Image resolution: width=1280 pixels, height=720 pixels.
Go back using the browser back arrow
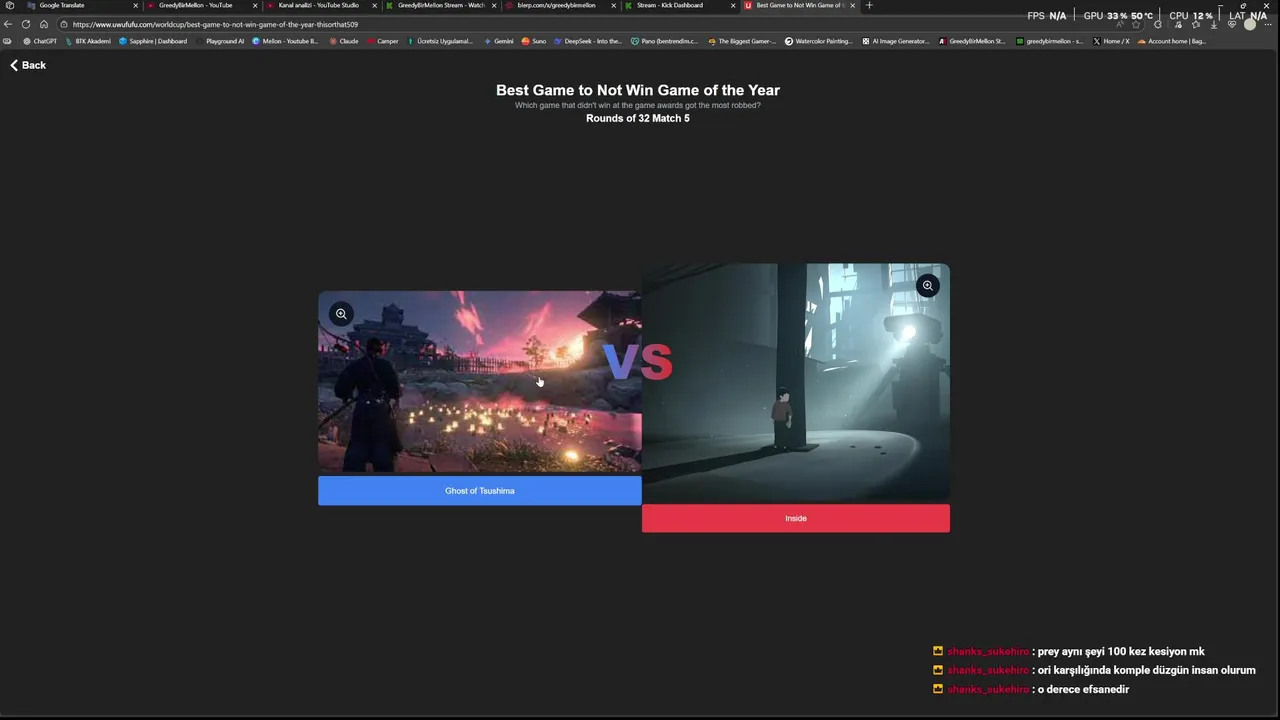point(8,24)
